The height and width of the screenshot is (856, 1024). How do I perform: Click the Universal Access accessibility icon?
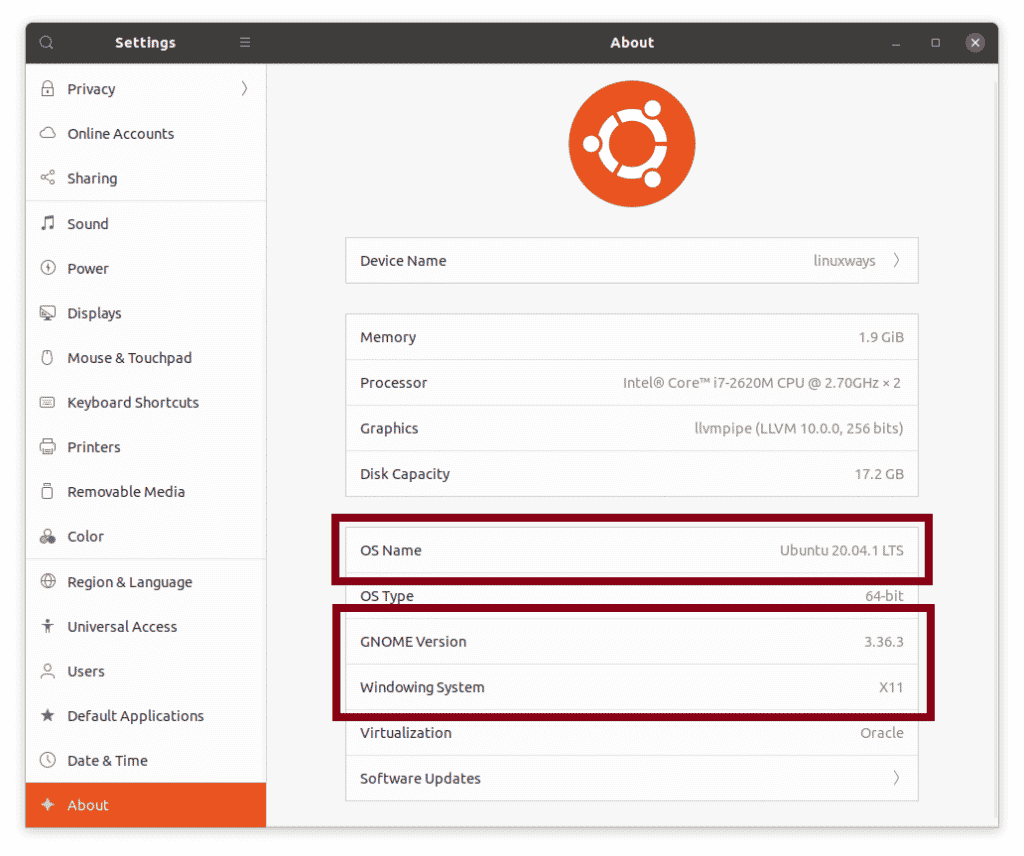pyautogui.click(x=48, y=626)
